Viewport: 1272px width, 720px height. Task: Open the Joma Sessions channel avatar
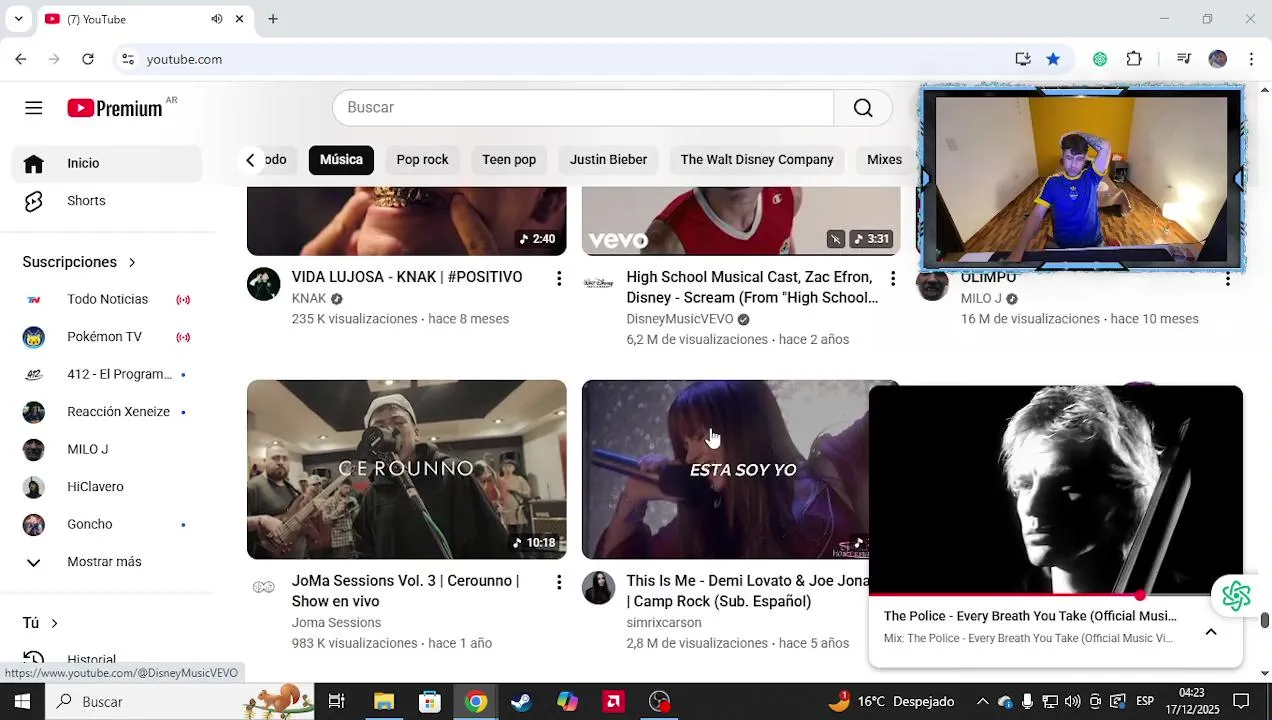coord(264,588)
